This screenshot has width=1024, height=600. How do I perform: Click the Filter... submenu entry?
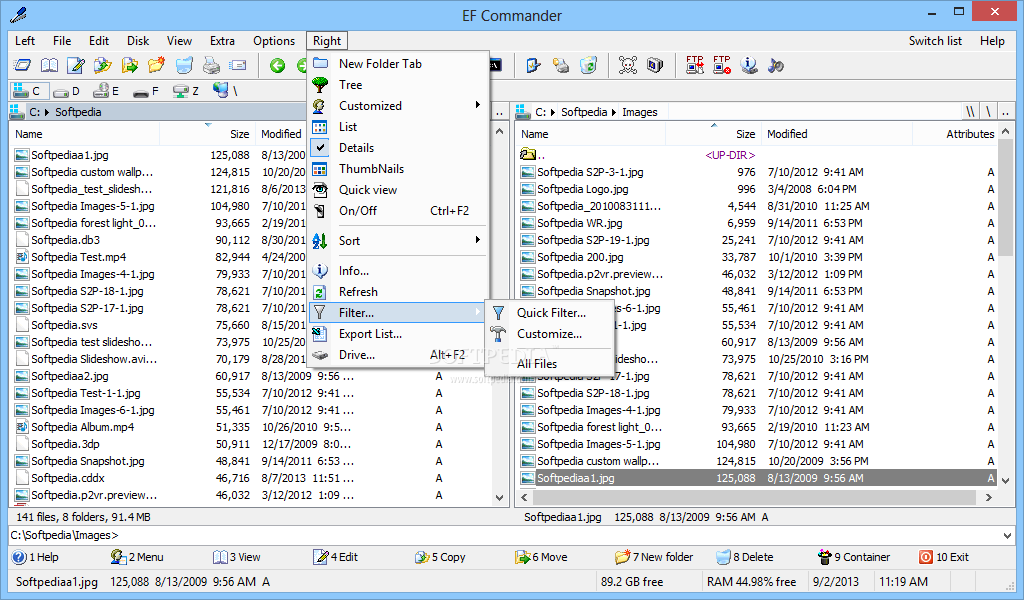[398, 313]
